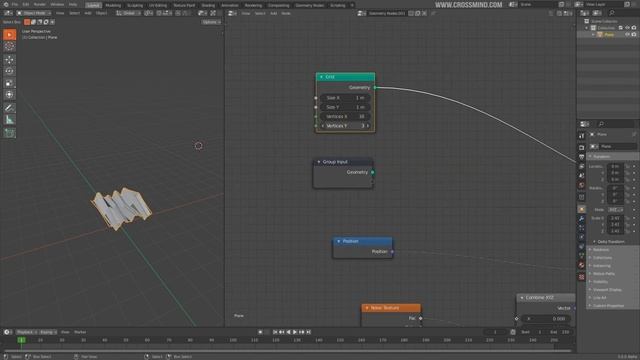Viewport: 640px width, 360px height.
Task: Click the Grid node Vertices X field
Action: tap(345, 117)
